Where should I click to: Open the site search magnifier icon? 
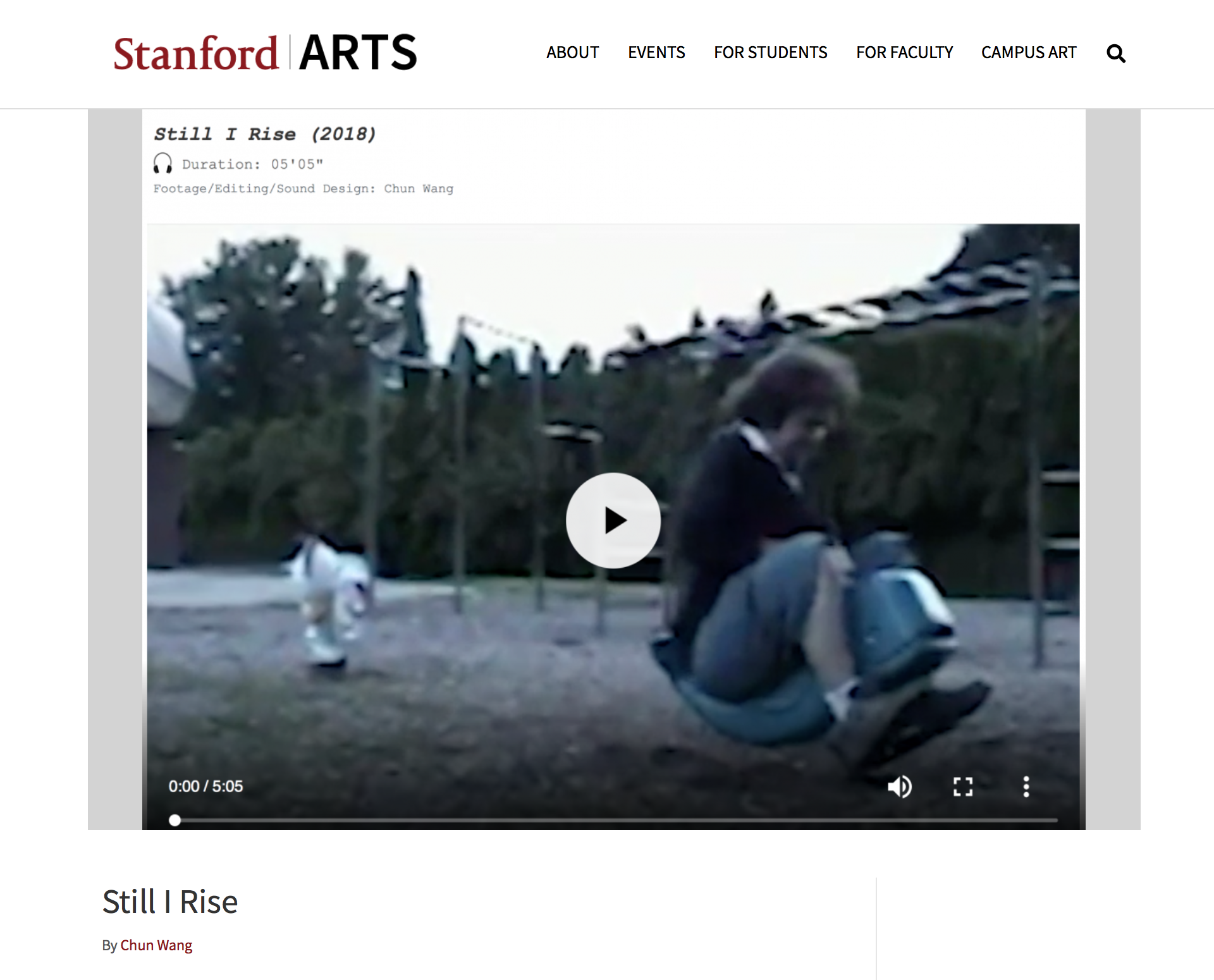[1116, 53]
